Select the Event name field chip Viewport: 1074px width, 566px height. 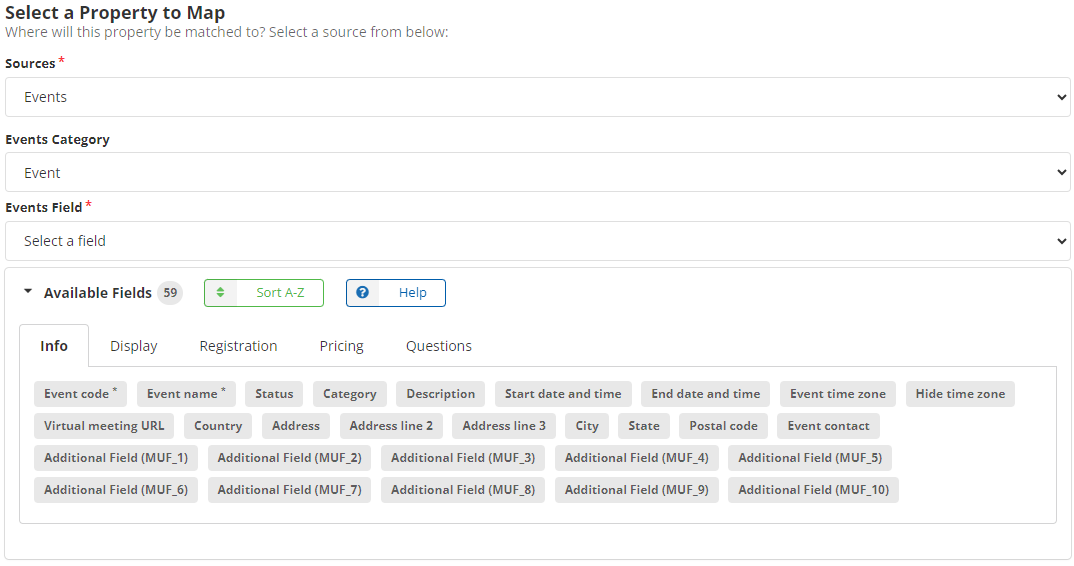pyautogui.click(x=186, y=394)
